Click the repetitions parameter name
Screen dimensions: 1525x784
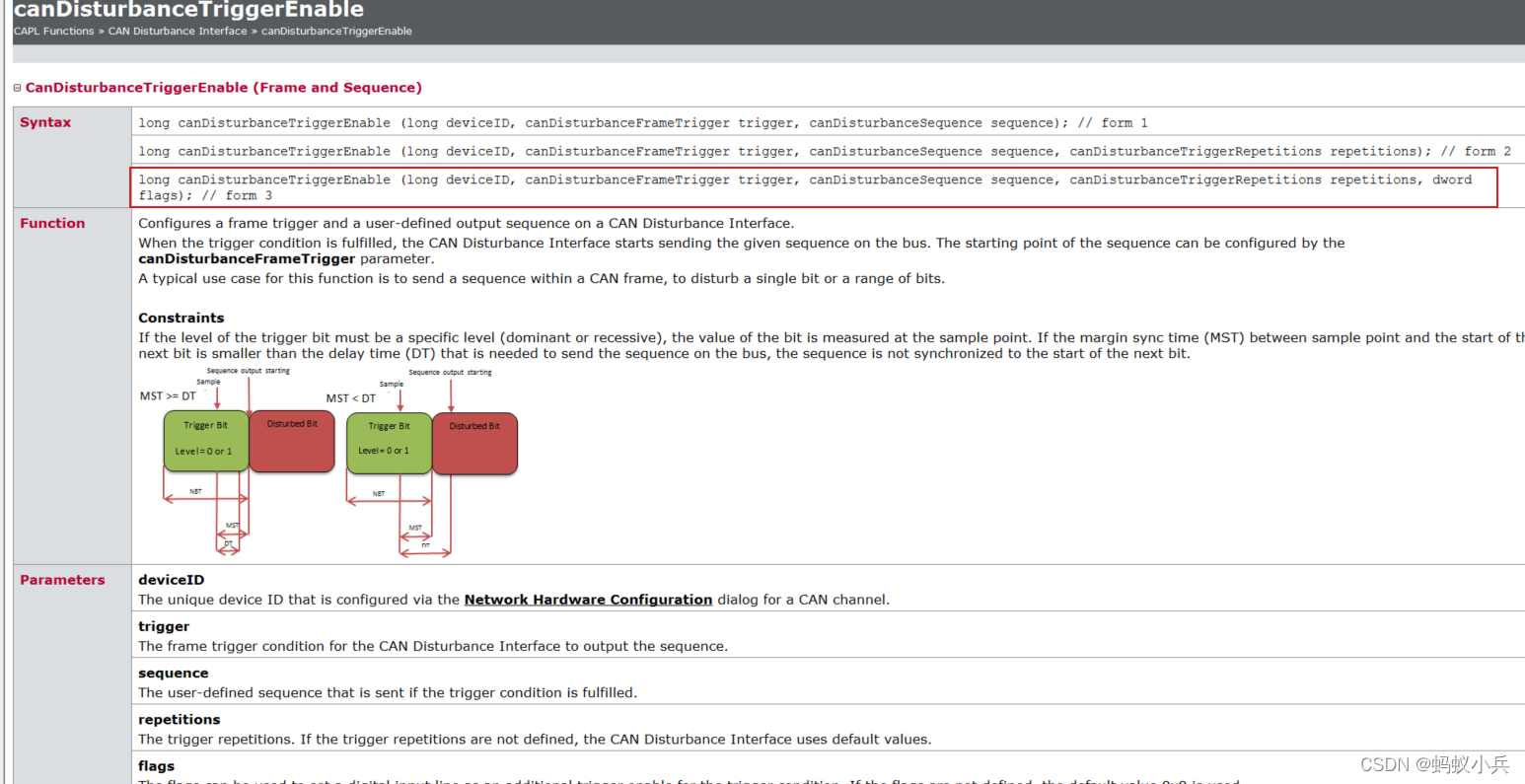point(180,720)
